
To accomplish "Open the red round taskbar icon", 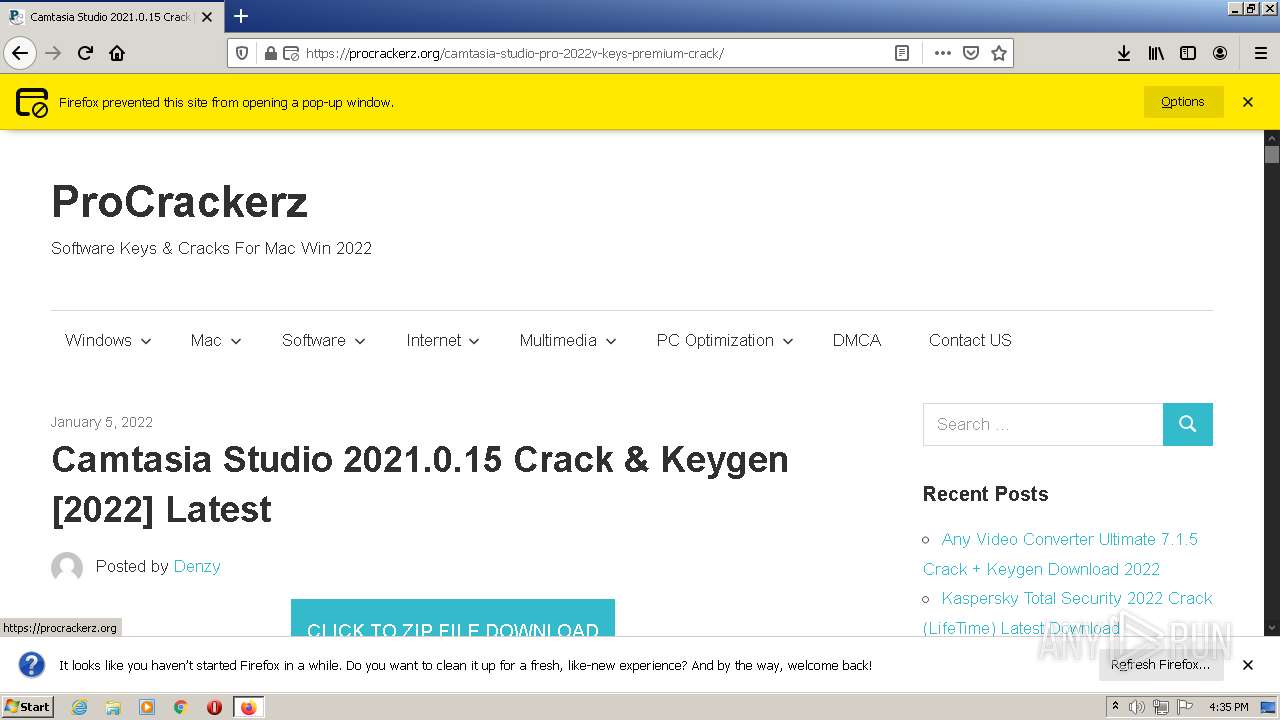I will [x=214, y=707].
